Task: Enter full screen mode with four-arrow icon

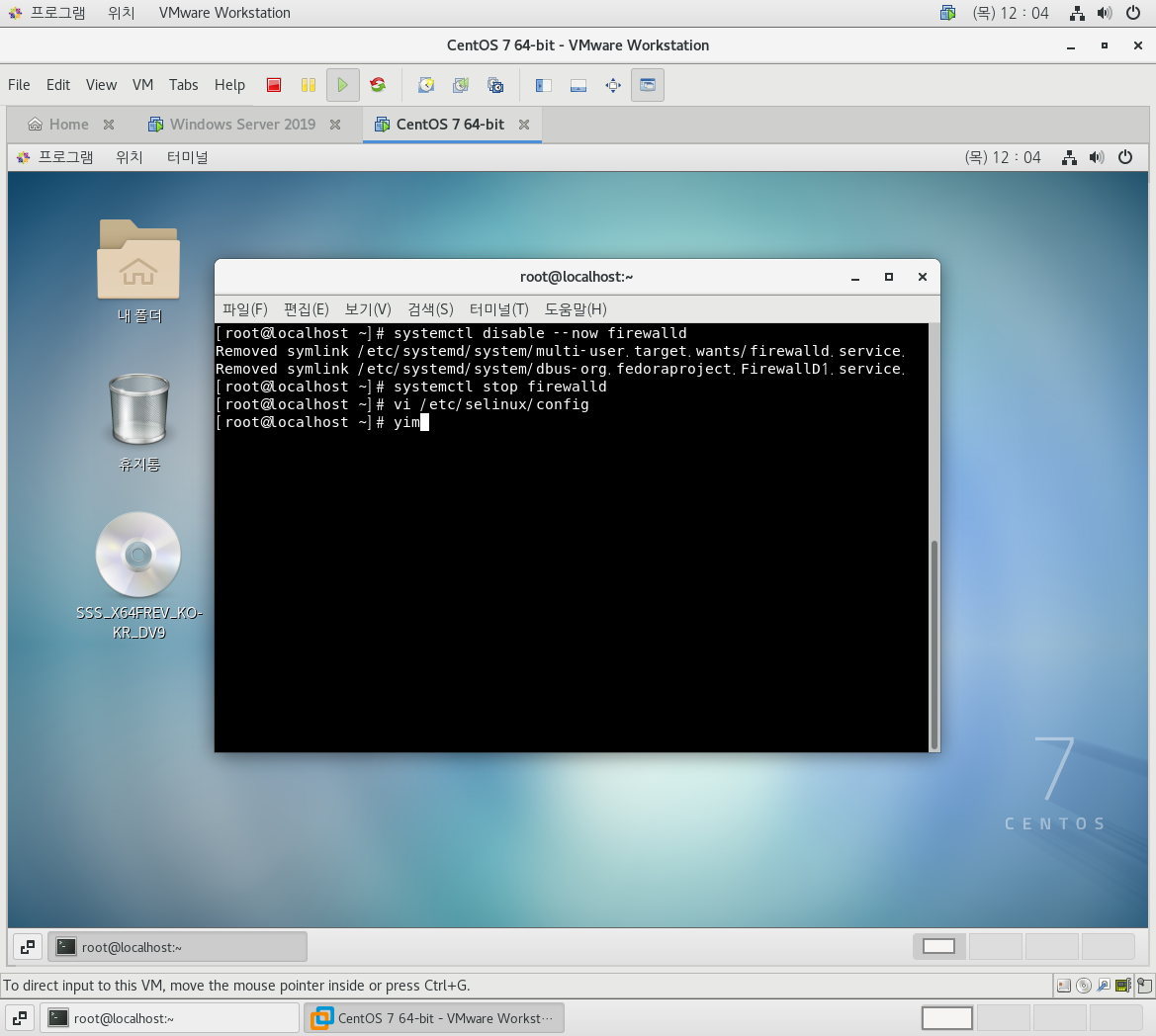Action: [613, 85]
